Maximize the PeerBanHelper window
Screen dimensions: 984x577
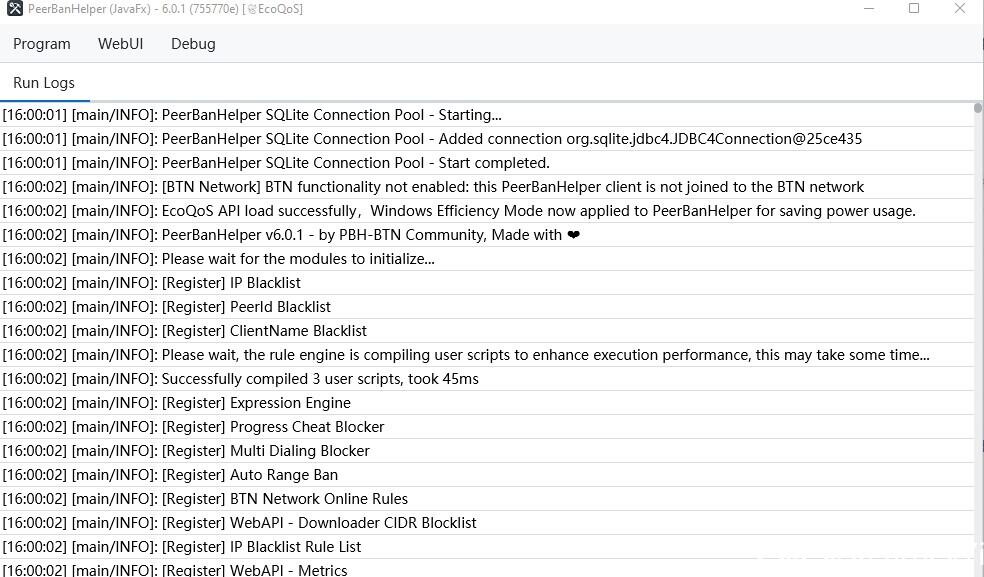914,9
